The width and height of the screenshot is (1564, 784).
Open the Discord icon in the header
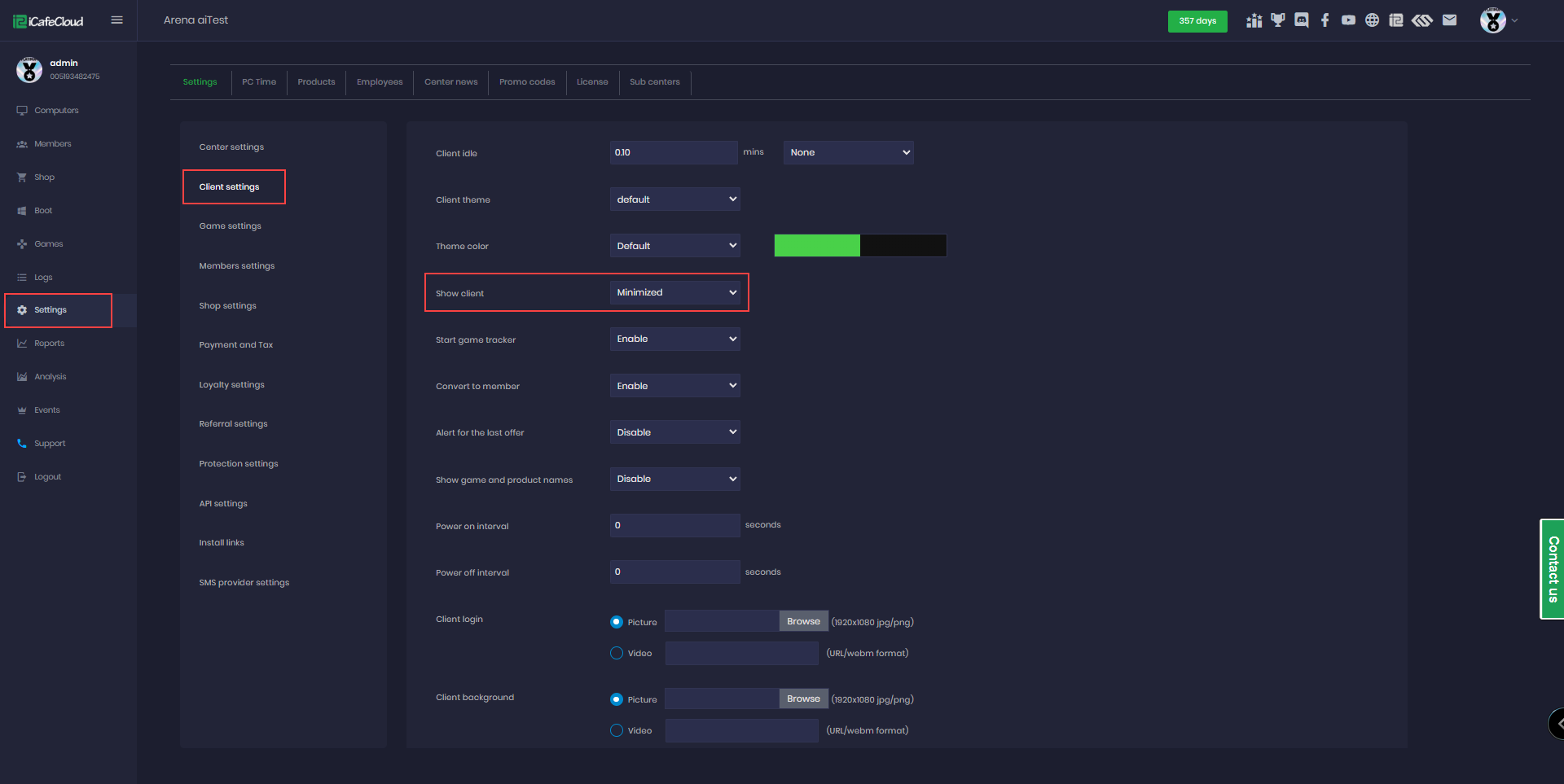[1302, 20]
